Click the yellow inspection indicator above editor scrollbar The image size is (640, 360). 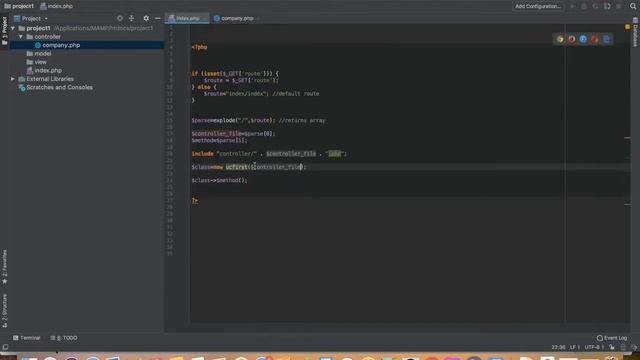(x=627, y=27)
